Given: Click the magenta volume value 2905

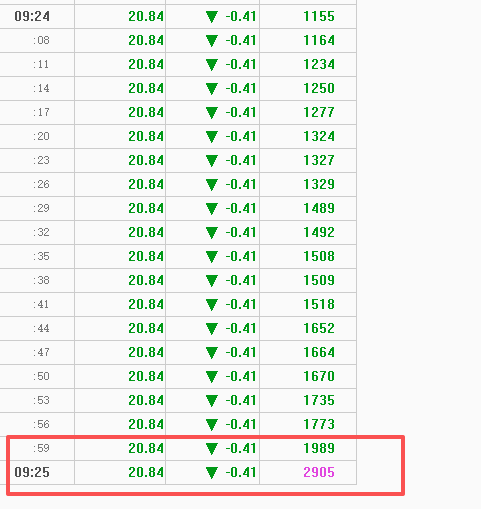Looking at the screenshot, I should point(319,472).
